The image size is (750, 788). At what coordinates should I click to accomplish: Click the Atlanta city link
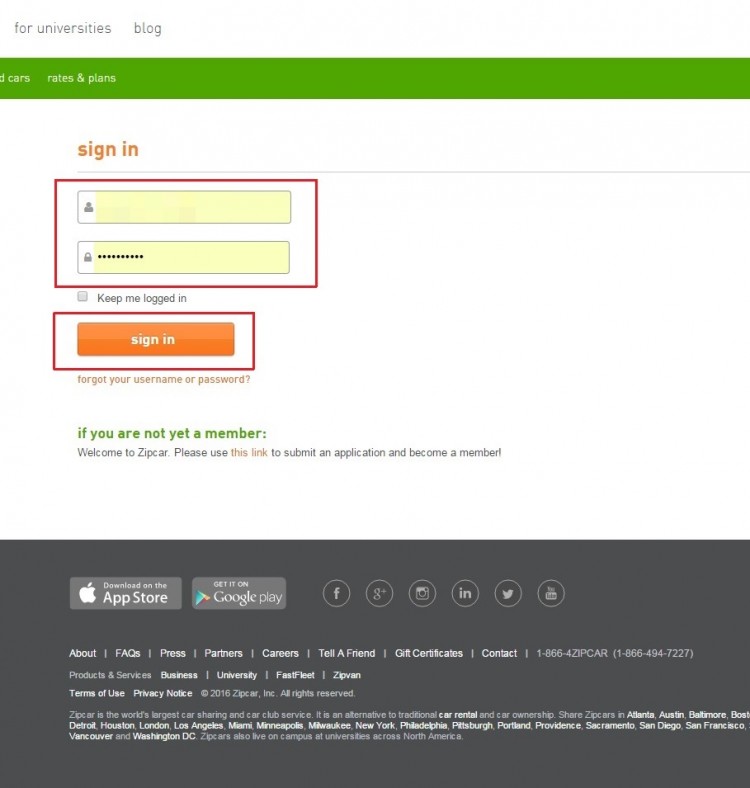[640, 715]
